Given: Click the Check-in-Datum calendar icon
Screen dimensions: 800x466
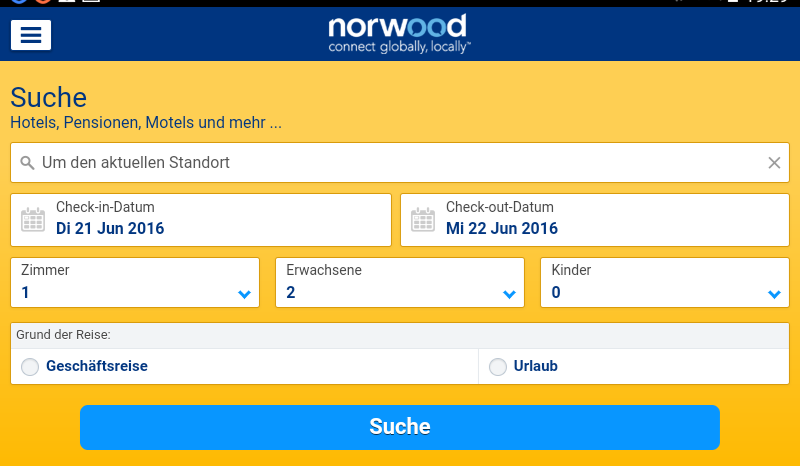Looking at the screenshot, I should click(x=33, y=219).
